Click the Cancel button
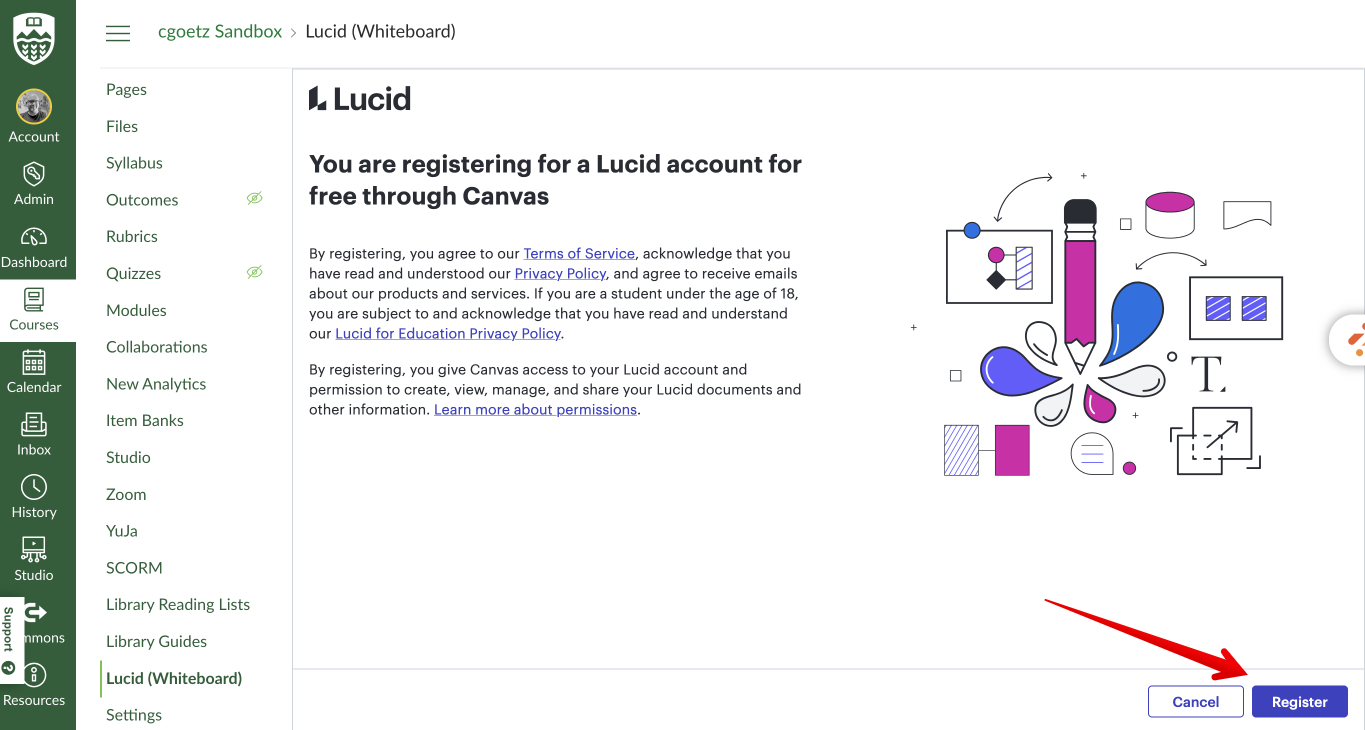This screenshot has height=730, width=1365. [1195, 702]
